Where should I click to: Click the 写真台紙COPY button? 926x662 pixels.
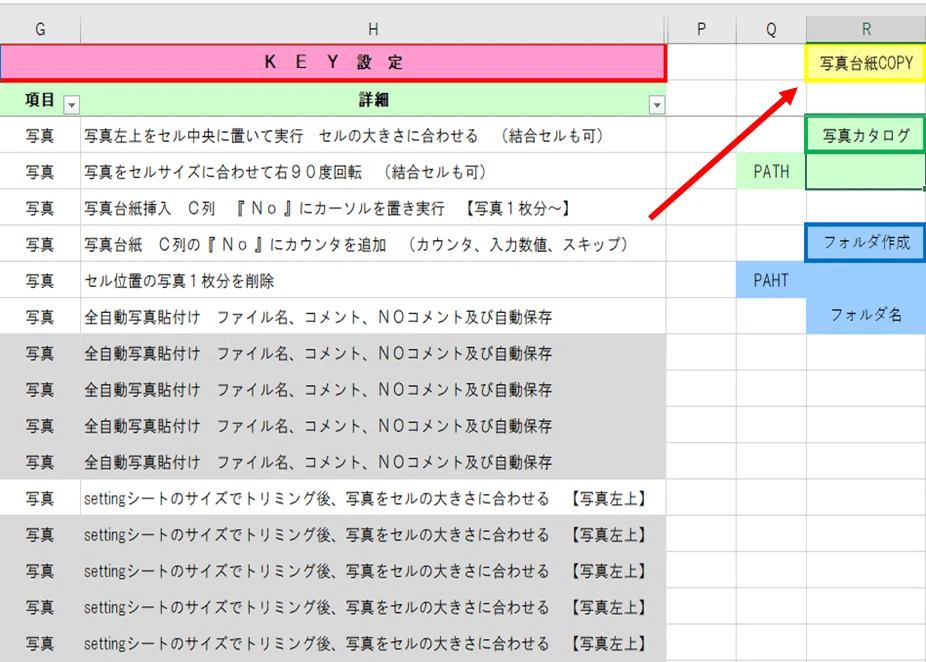pos(866,63)
